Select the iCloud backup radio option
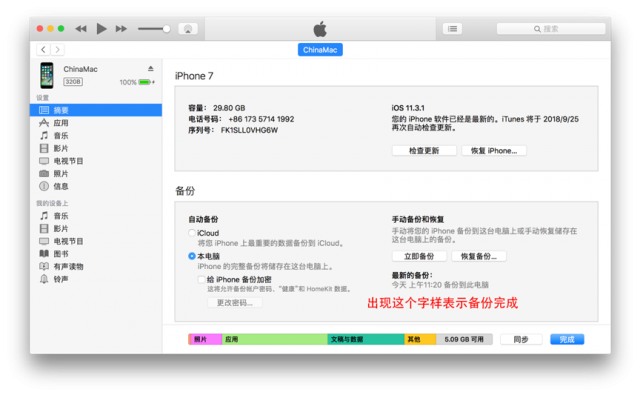The height and width of the screenshot is (395, 640). tap(191, 233)
